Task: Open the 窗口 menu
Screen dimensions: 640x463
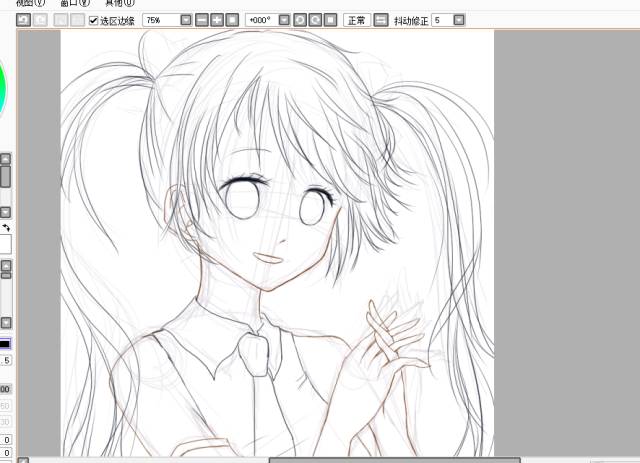Action: point(74,3)
